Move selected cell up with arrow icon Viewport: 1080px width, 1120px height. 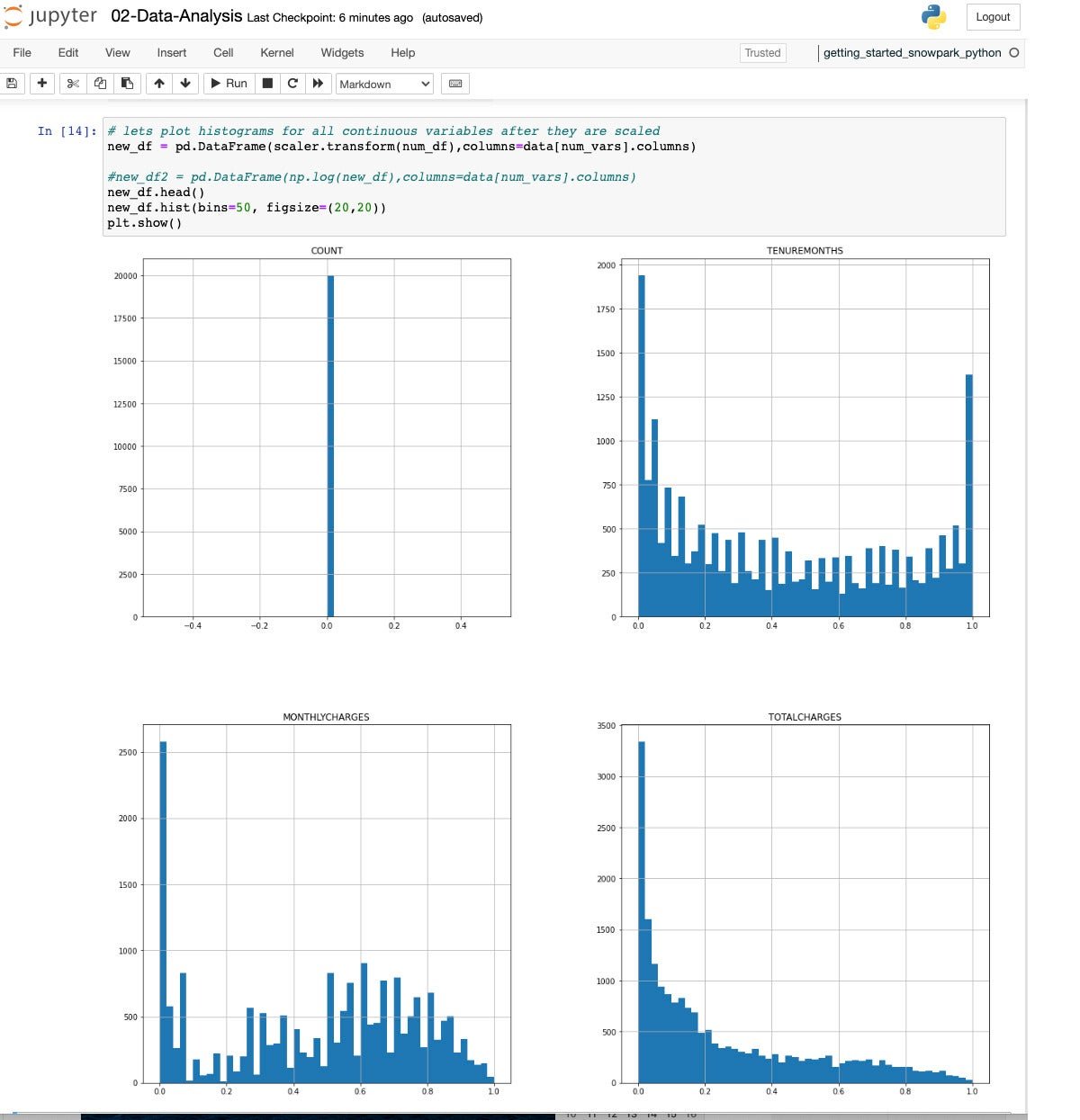(159, 84)
